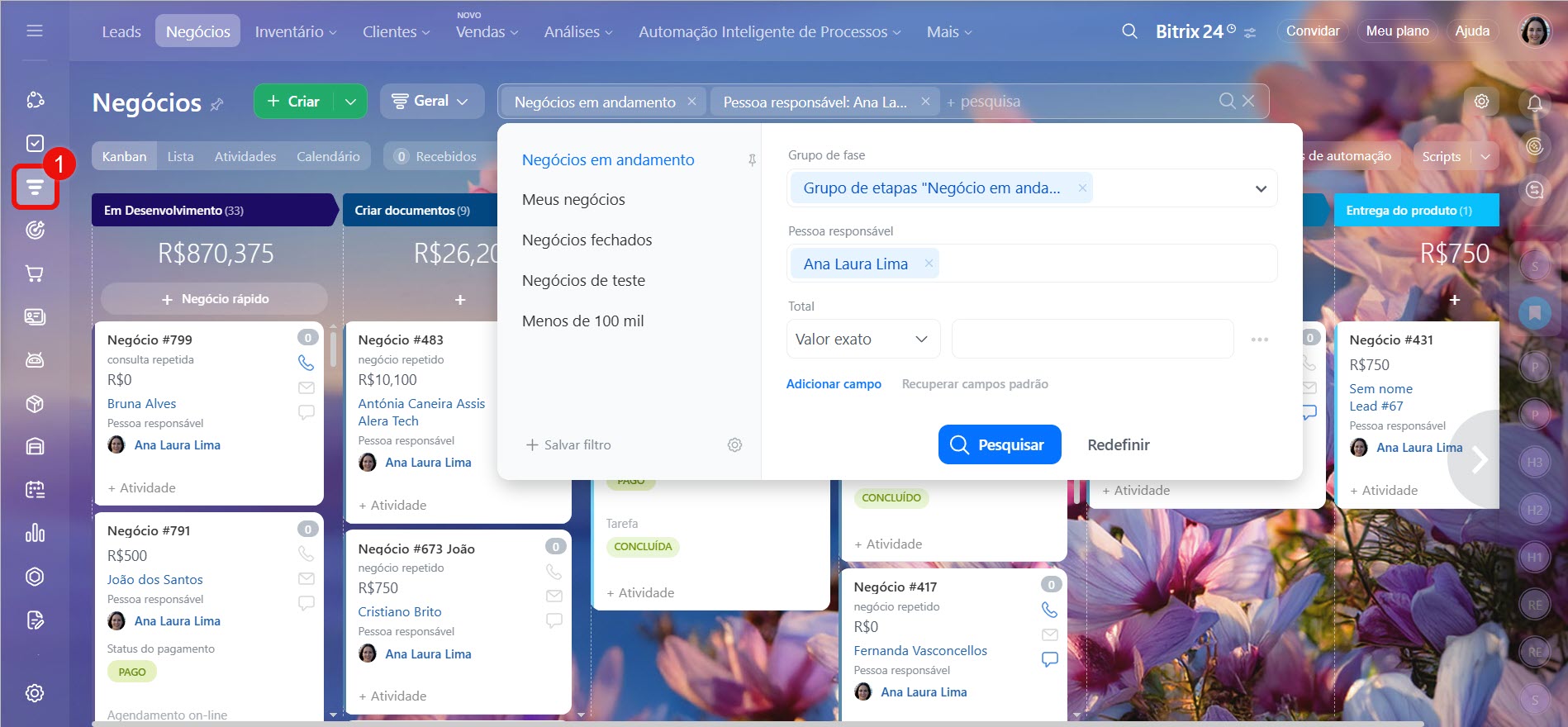
Task: Click the filter settings gear near Salvar filtro
Action: tap(734, 445)
